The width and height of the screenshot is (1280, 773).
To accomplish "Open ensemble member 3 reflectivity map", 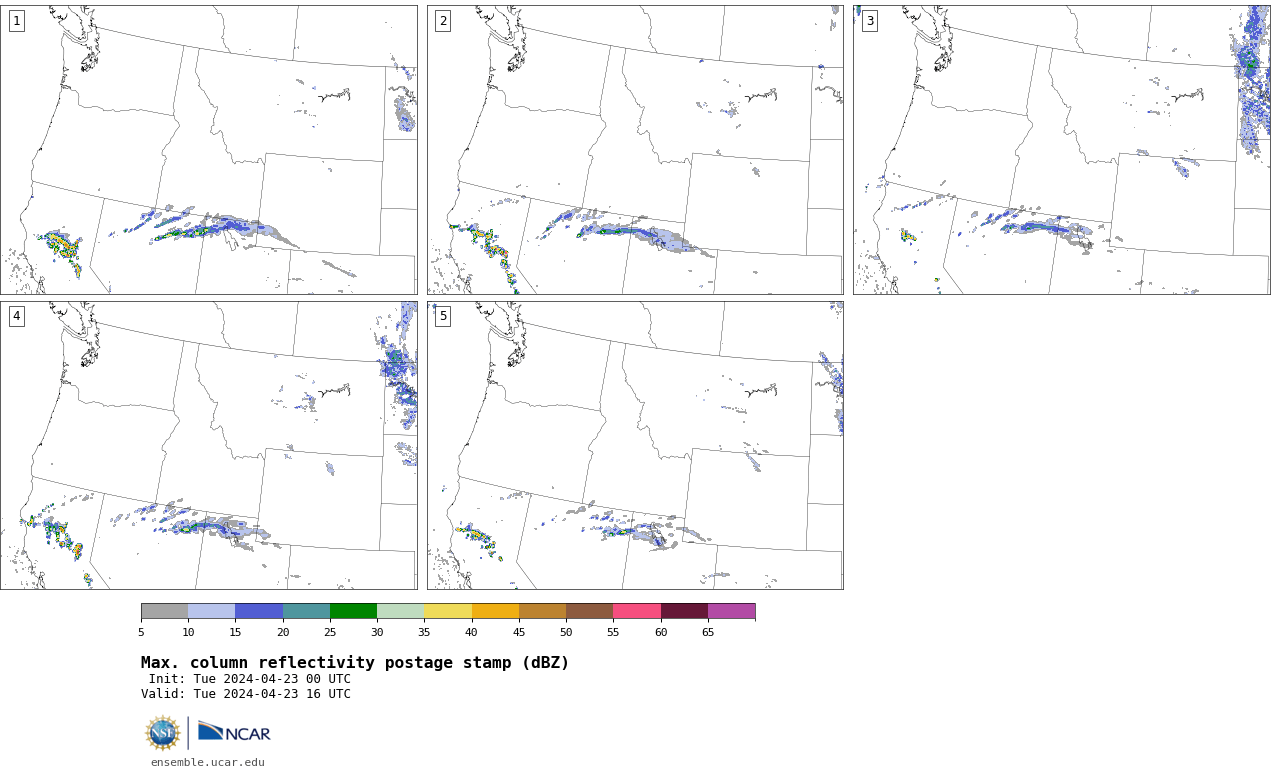I will [x=1061, y=149].
